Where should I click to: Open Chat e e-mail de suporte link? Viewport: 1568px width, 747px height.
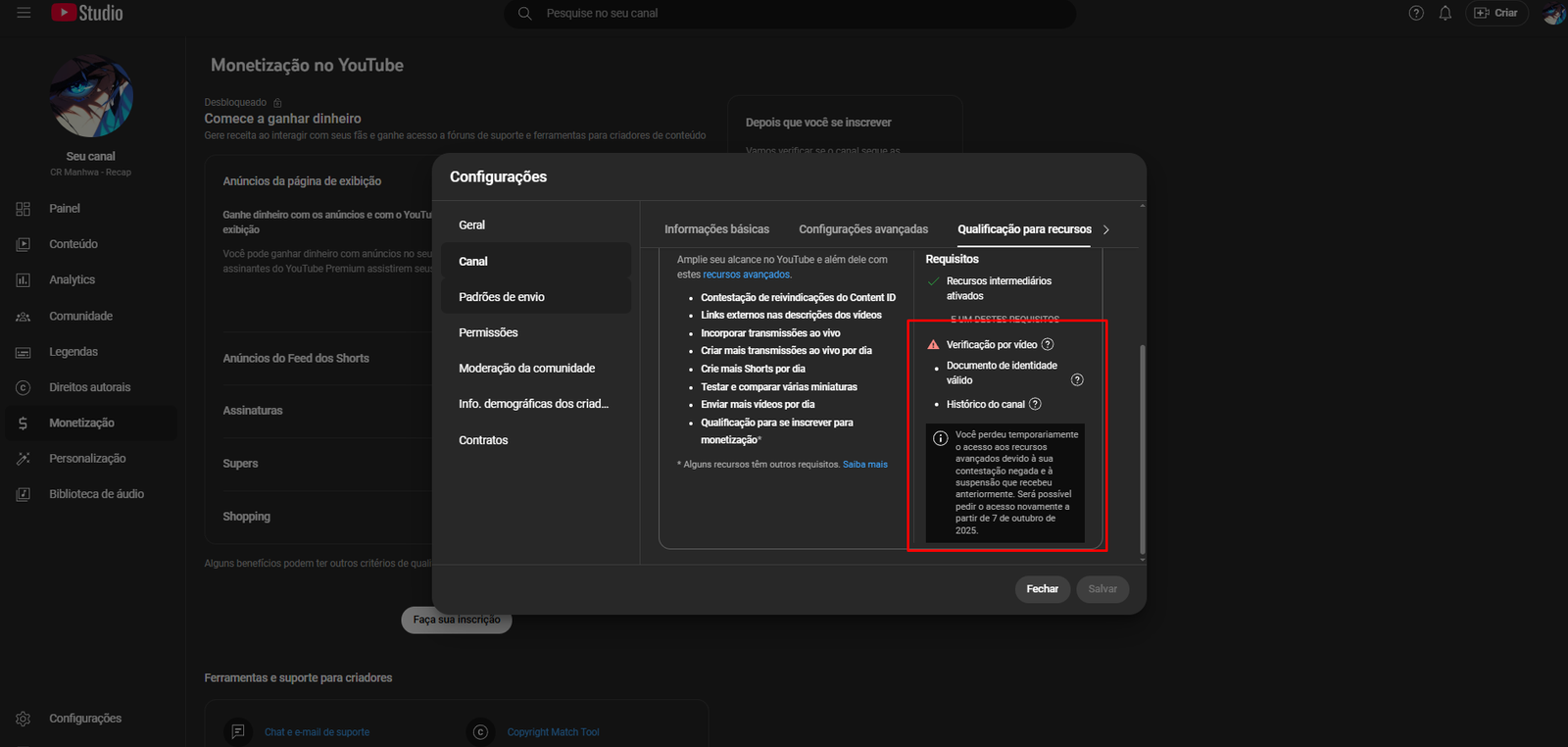[317, 732]
